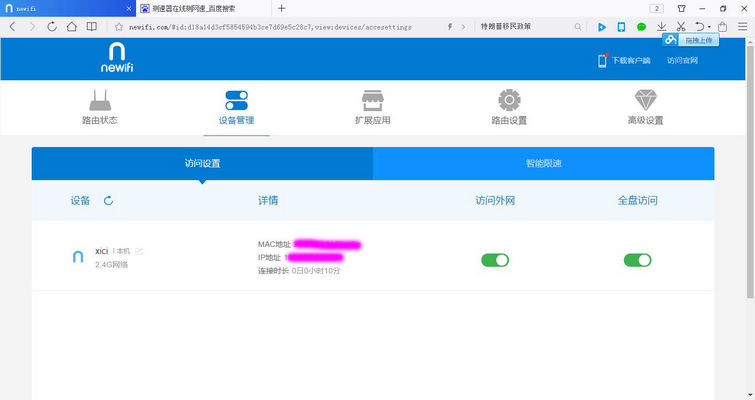Open a new browser tab
Image resolution: width=755 pixels, height=400 pixels.
[282, 8]
